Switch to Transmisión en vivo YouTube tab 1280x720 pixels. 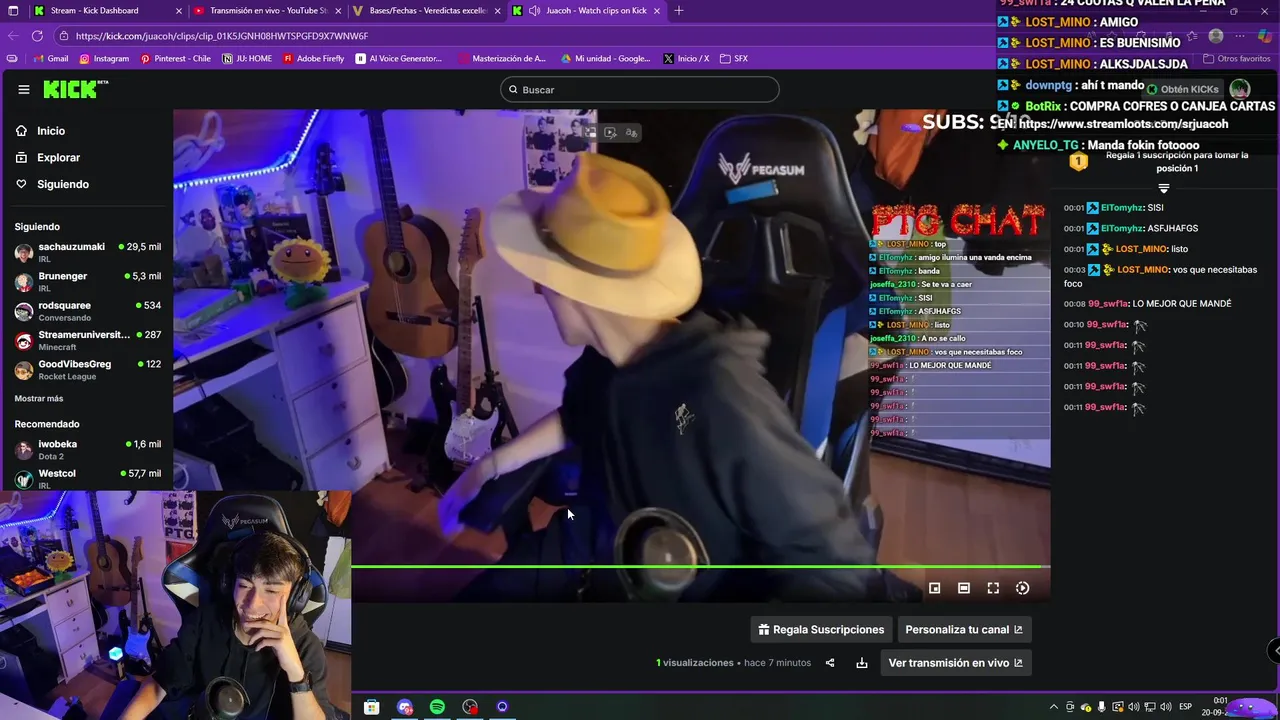point(268,10)
